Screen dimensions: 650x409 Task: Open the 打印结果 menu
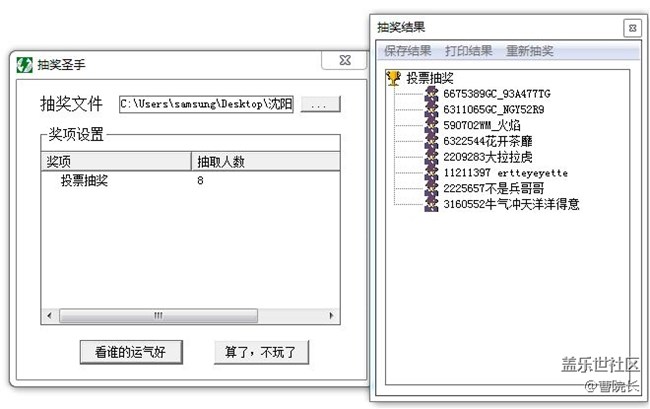coord(469,51)
